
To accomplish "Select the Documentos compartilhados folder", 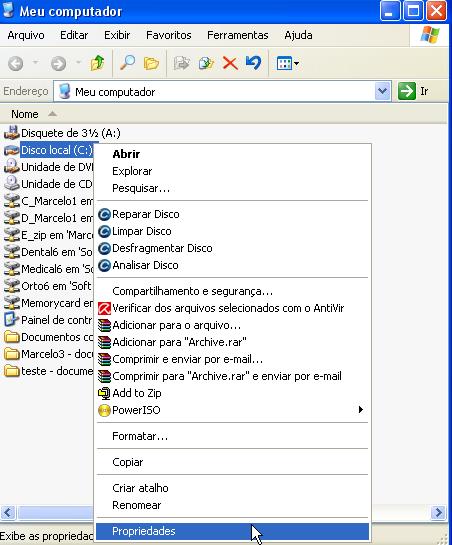I will click(49, 337).
